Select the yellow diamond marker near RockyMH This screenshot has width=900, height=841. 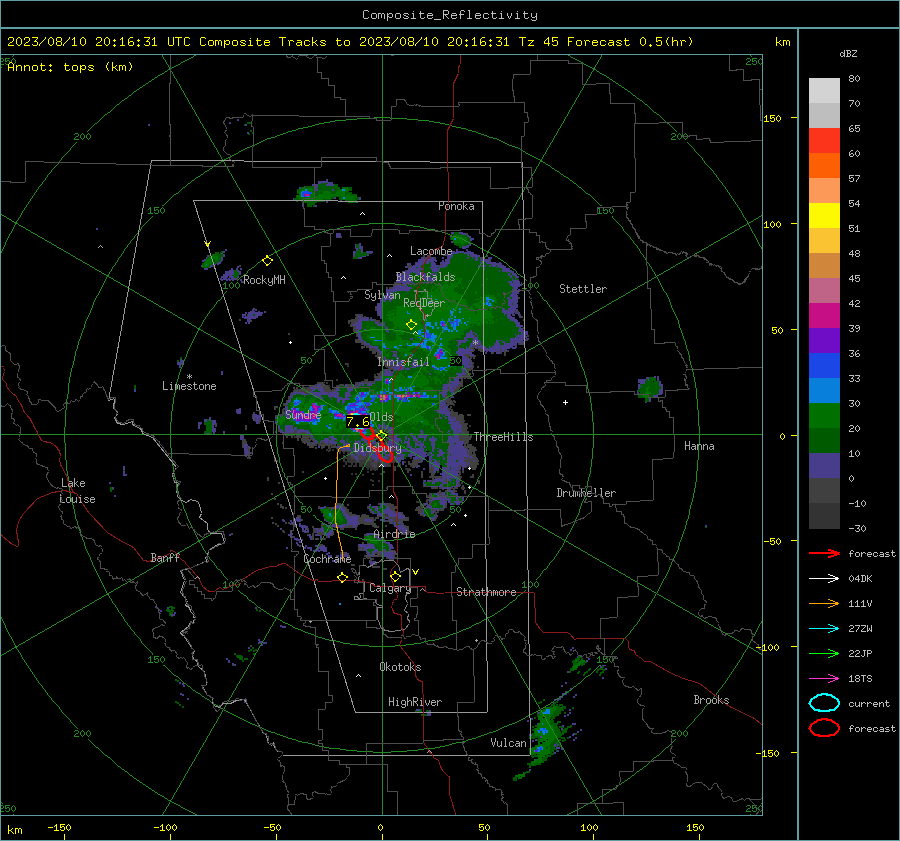(x=267, y=261)
